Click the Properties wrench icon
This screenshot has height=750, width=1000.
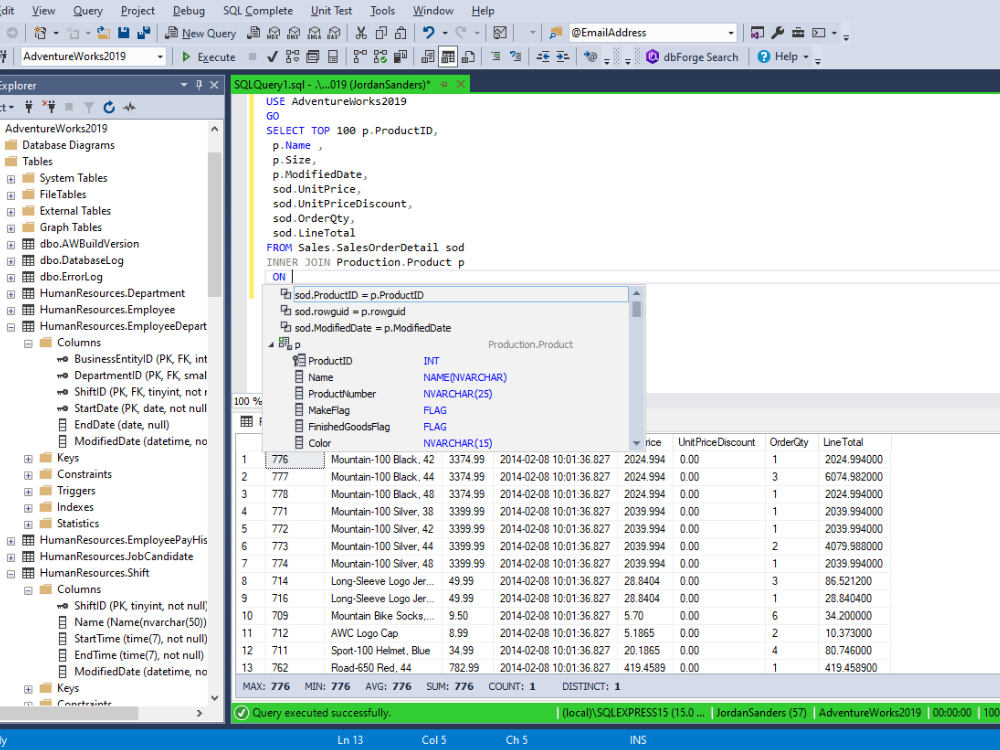(x=777, y=33)
